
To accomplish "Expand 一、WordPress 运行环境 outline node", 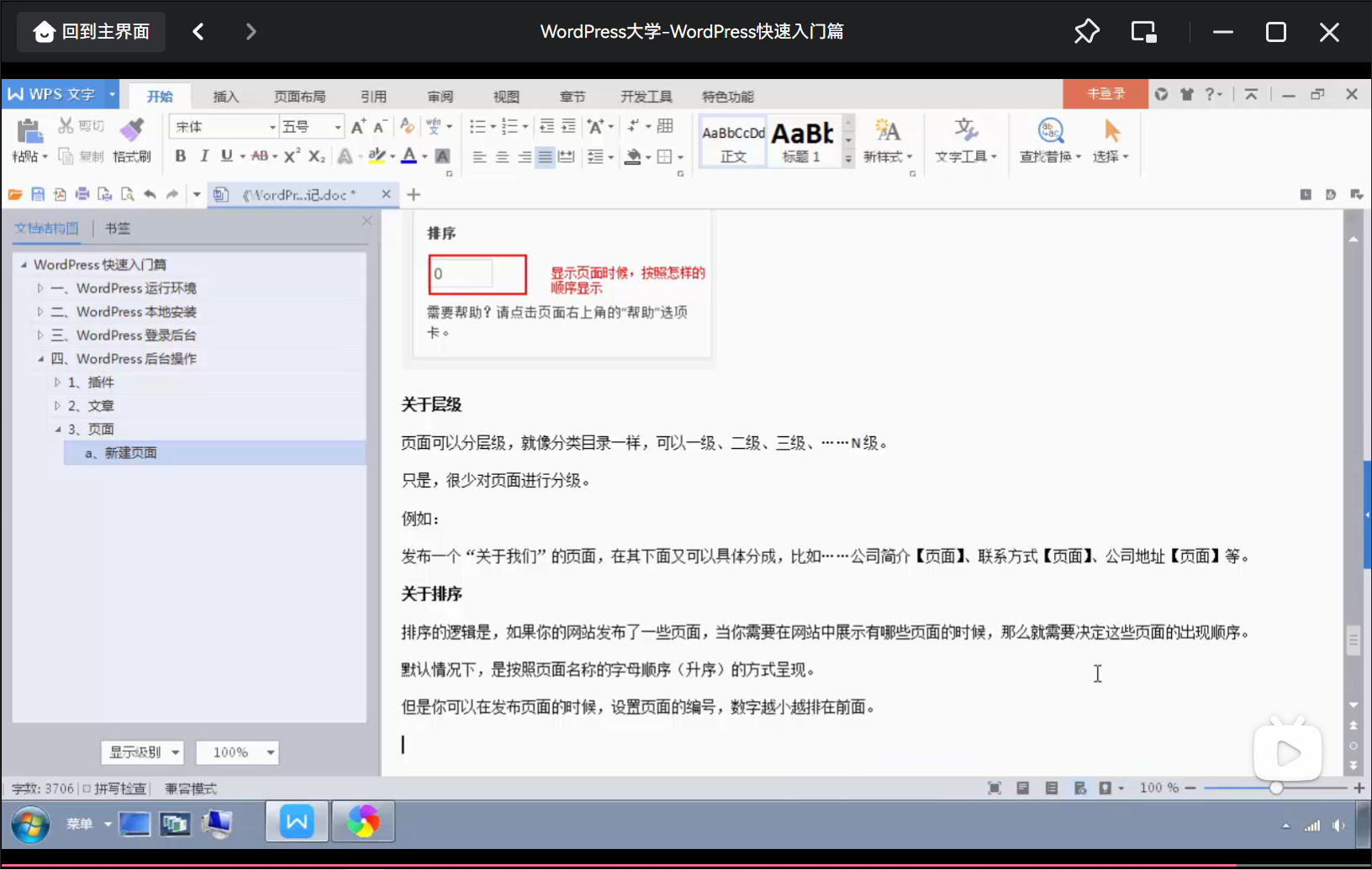I will [40, 288].
